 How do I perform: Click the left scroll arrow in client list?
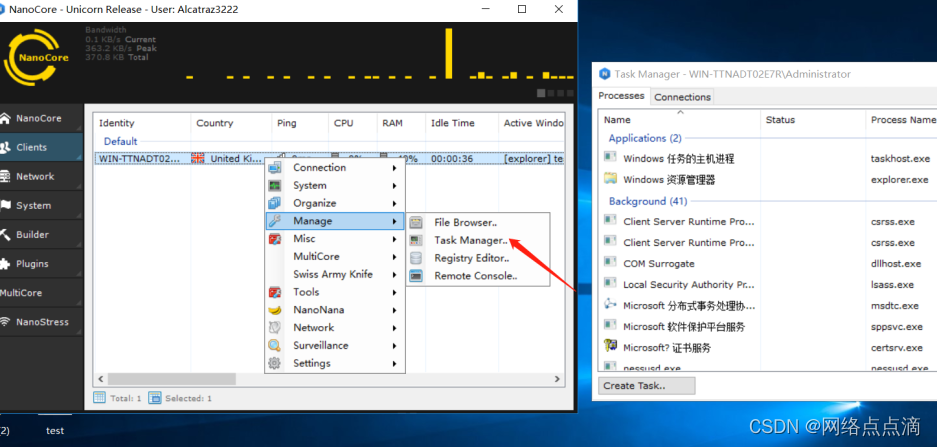100,379
